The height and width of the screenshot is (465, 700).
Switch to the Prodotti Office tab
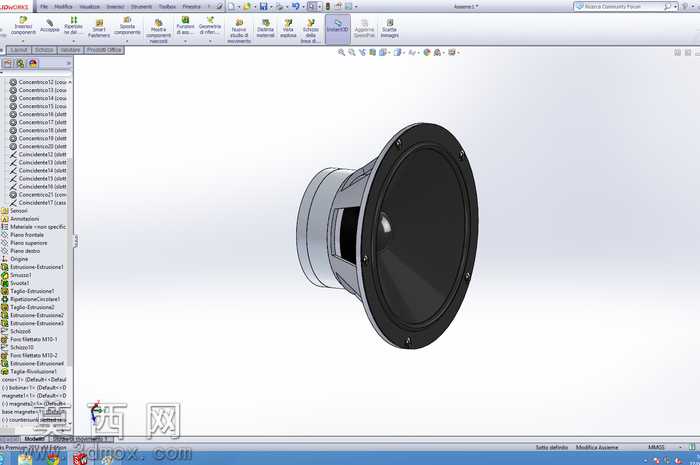pos(104,50)
